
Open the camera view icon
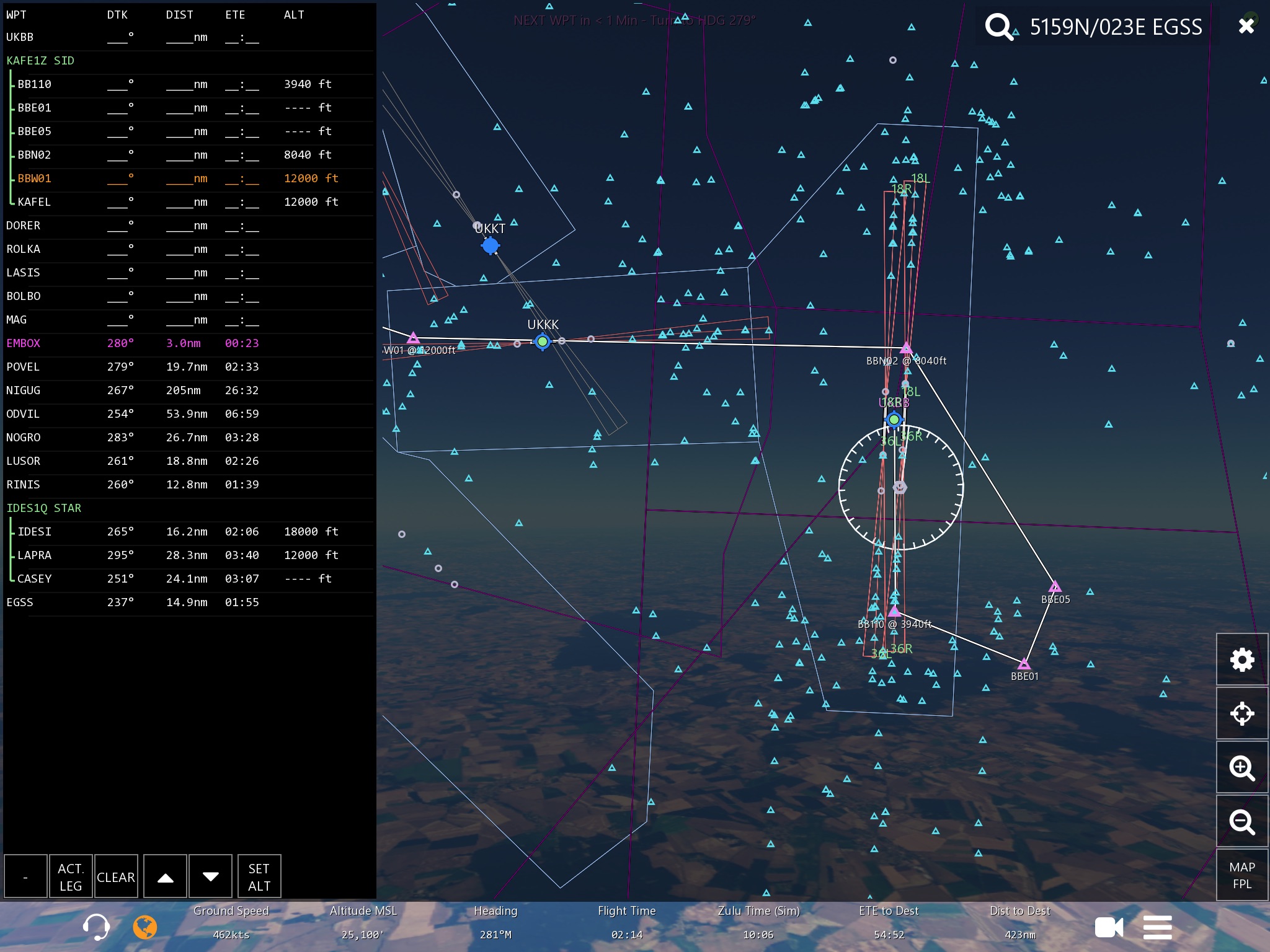click(1109, 927)
